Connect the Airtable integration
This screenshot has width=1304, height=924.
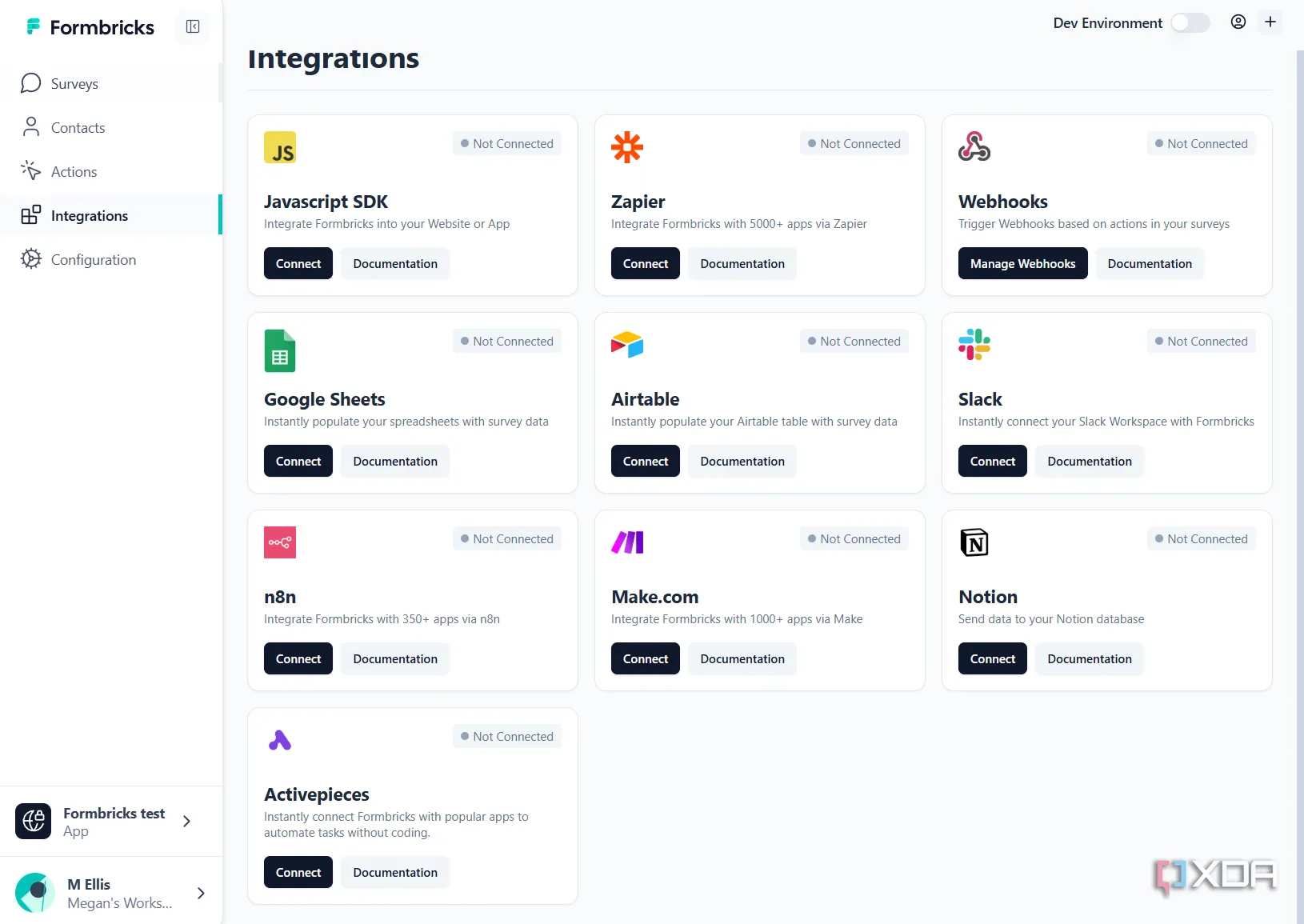point(646,461)
